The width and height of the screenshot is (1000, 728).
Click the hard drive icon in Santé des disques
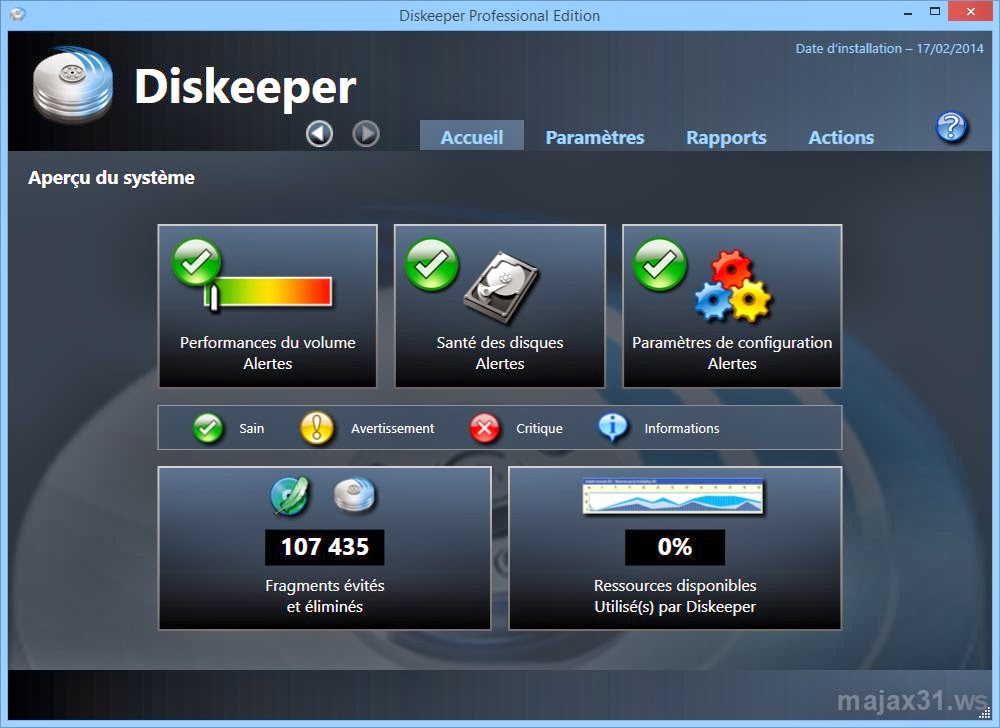[501, 287]
